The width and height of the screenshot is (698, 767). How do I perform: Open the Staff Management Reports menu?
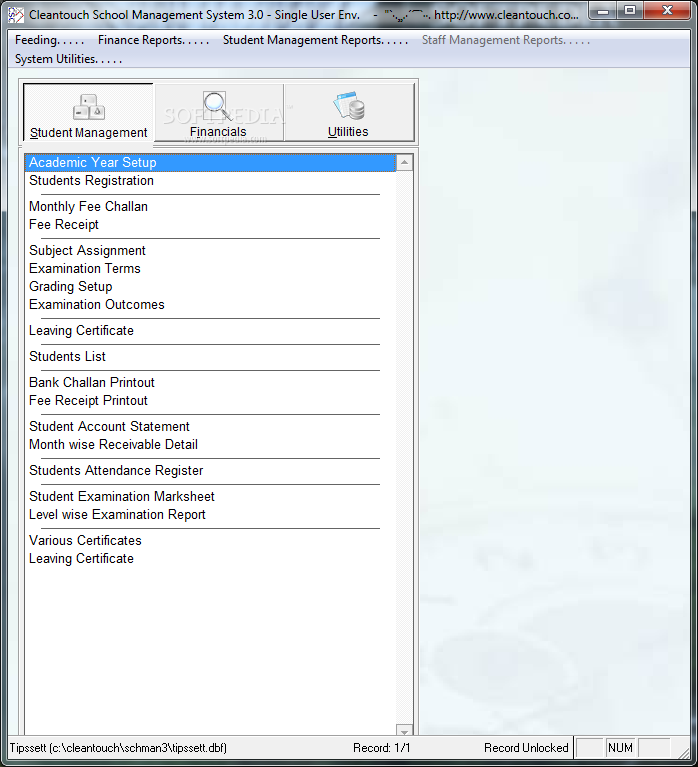(506, 40)
